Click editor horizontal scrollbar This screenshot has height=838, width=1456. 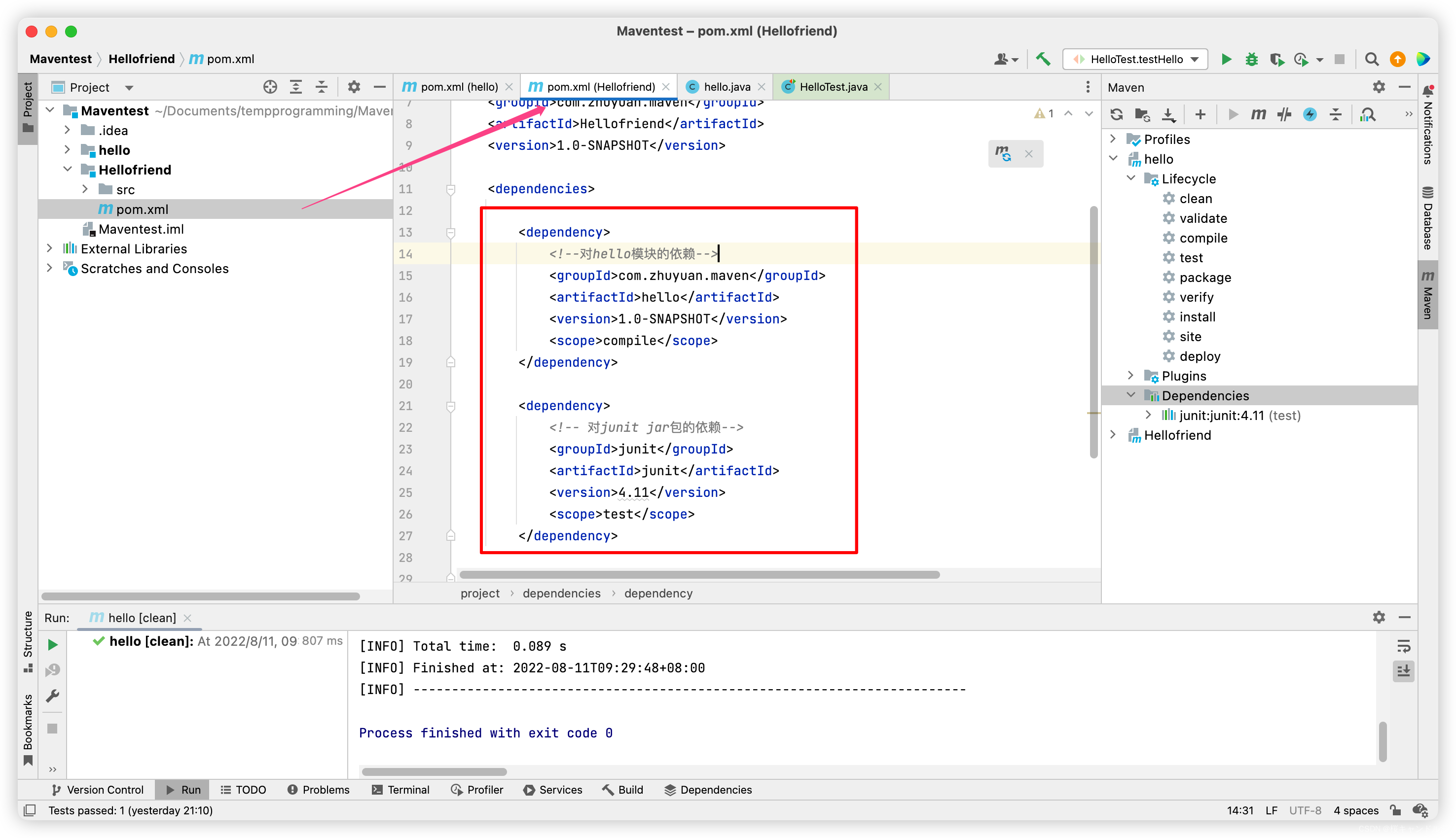tap(699, 574)
